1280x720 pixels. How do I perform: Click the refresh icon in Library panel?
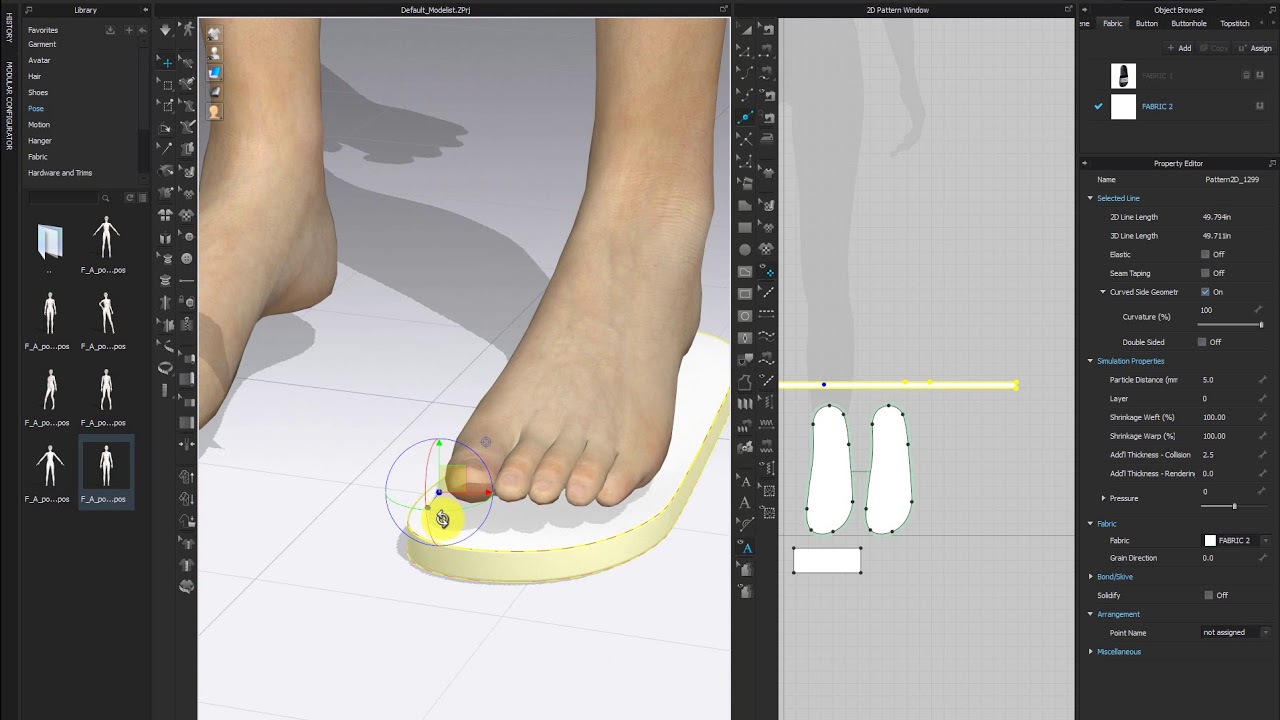tap(129, 198)
